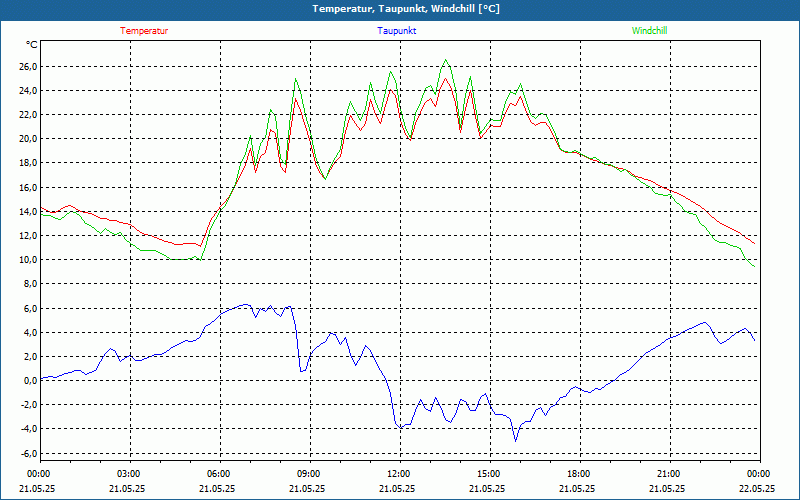Click the 10,0 y-axis value
This screenshot has width=800, height=500.
click(x=28, y=260)
